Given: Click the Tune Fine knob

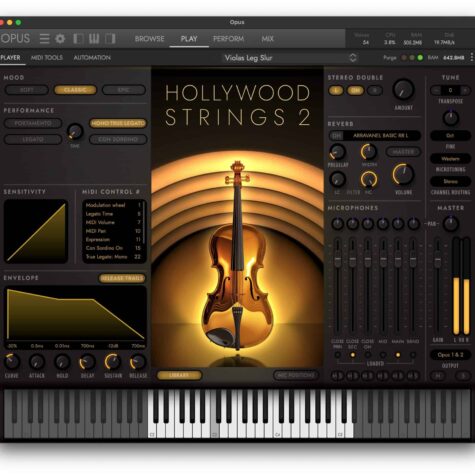Looking at the screenshot, I should click(x=450, y=118).
